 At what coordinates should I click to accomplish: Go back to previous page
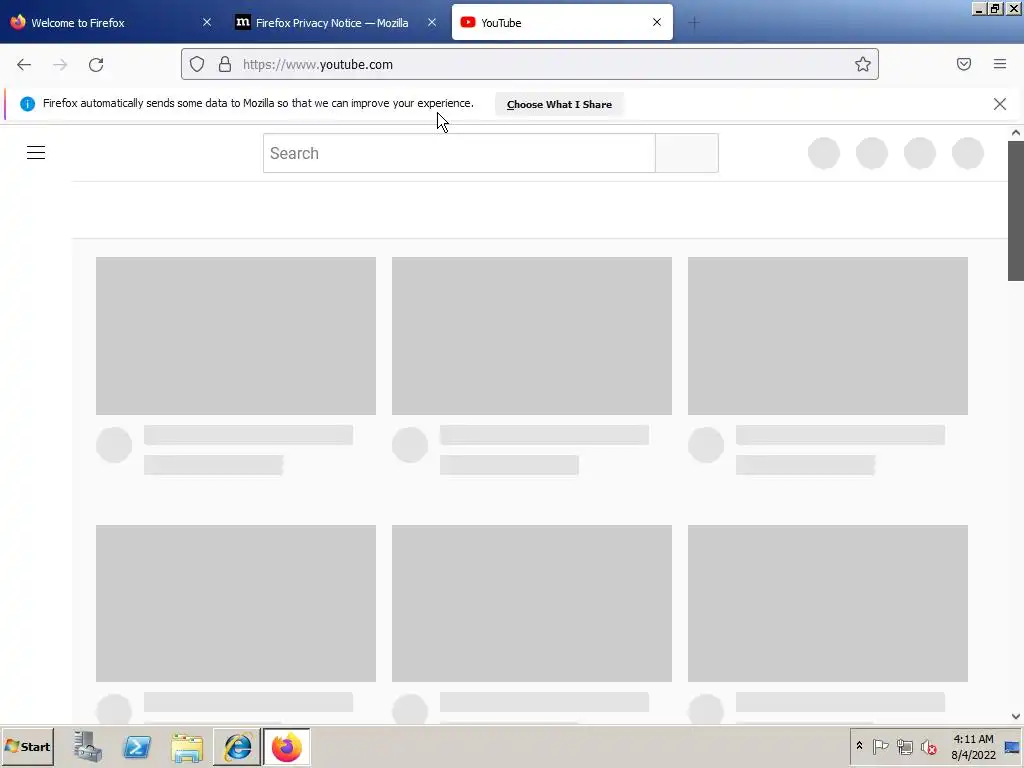coord(24,64)
